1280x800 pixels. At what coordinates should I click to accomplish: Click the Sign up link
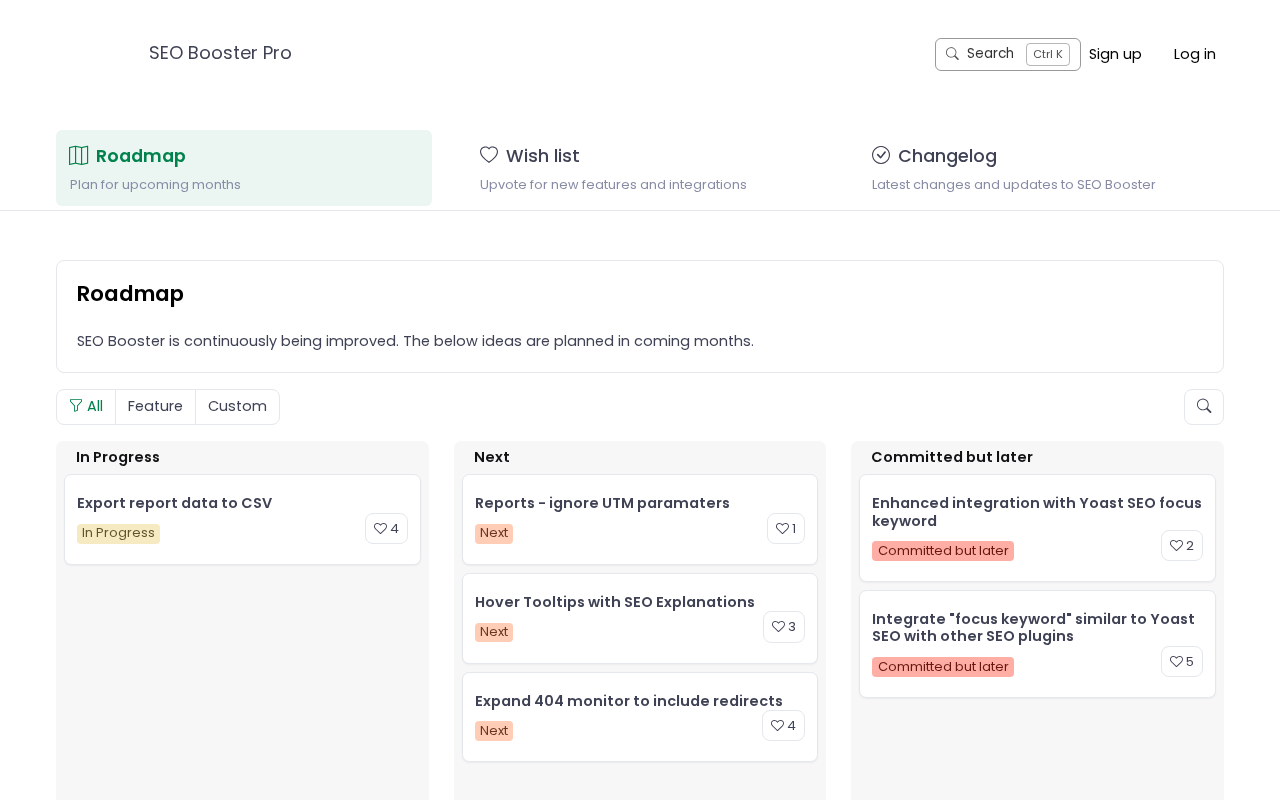point(1115,54)
